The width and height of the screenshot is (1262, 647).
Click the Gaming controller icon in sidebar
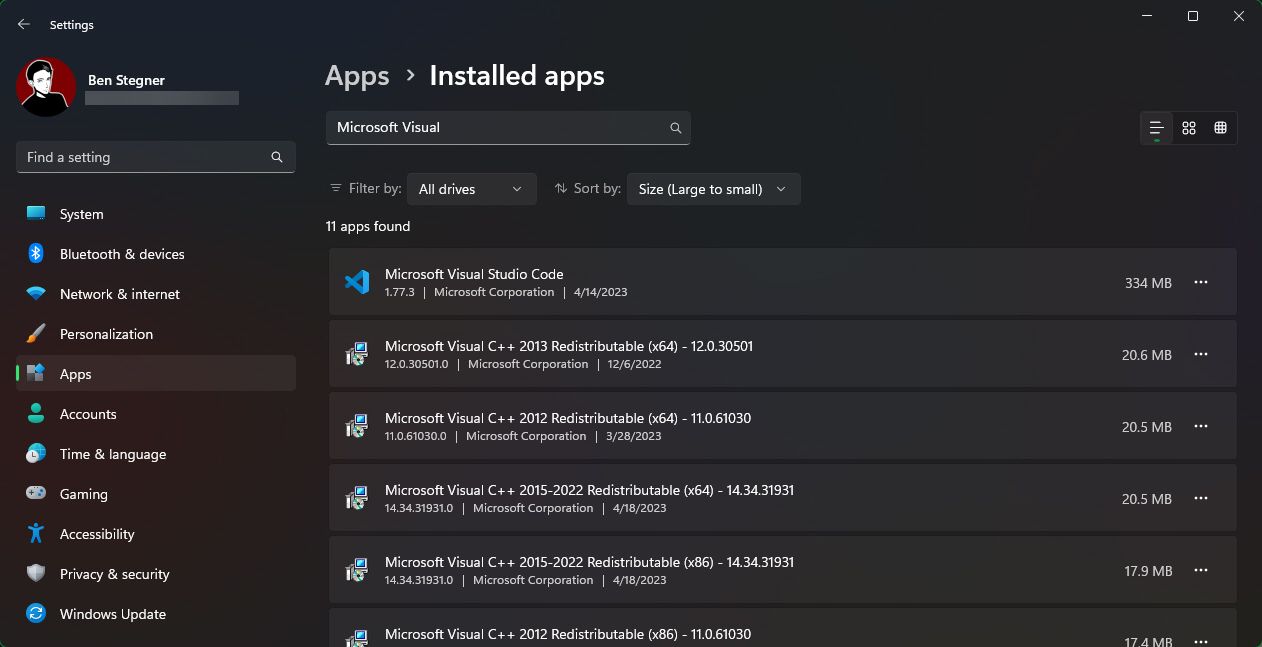pos(35,494)
